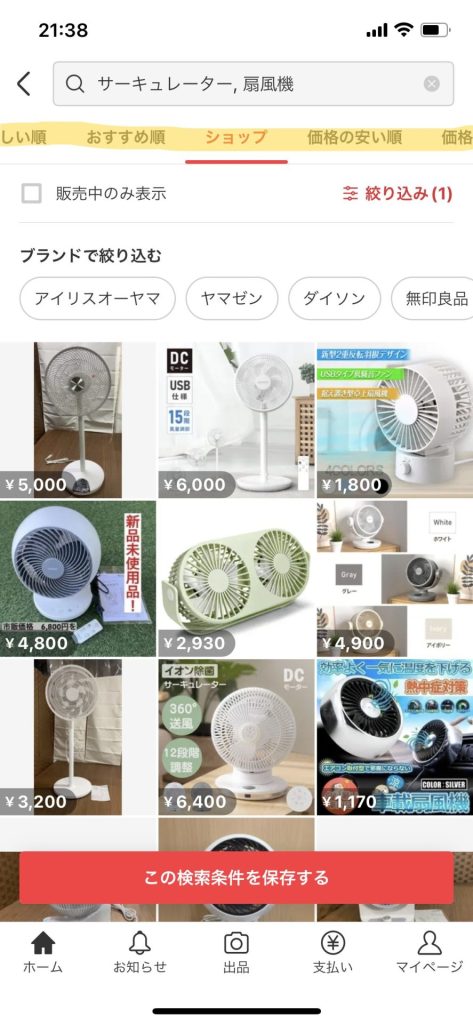Open the 支払い yen icon
The image size is (473, 1024).
tap(333, 942)
